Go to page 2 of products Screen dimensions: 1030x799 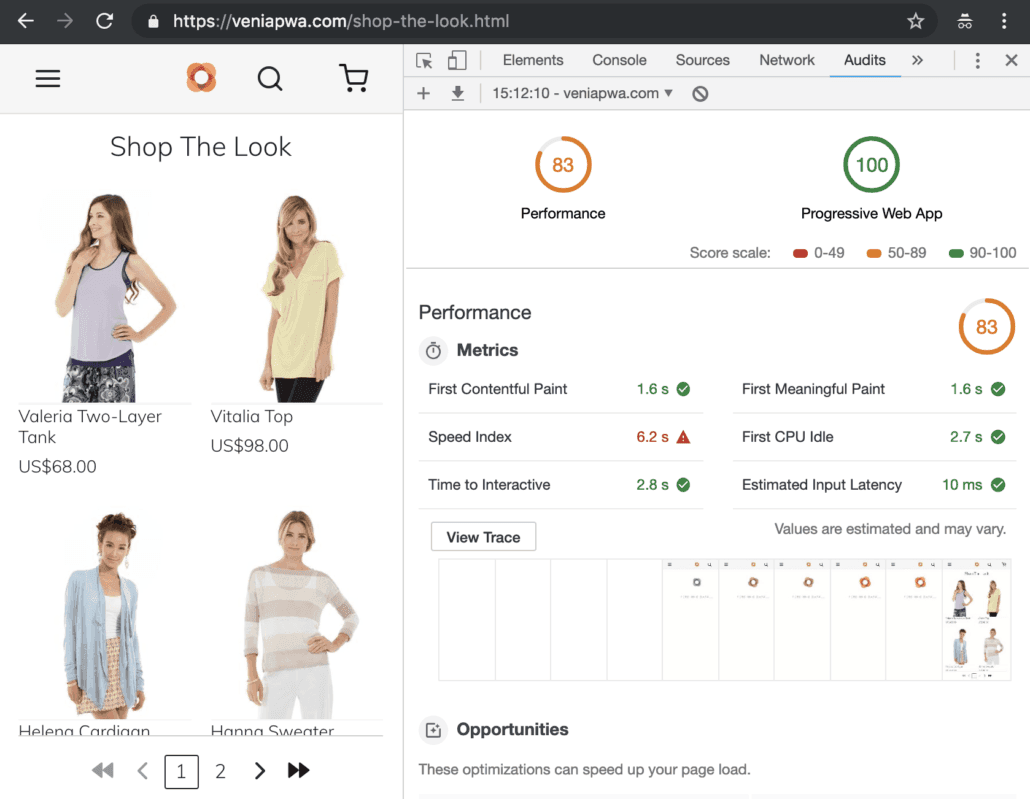click(221, 771)
